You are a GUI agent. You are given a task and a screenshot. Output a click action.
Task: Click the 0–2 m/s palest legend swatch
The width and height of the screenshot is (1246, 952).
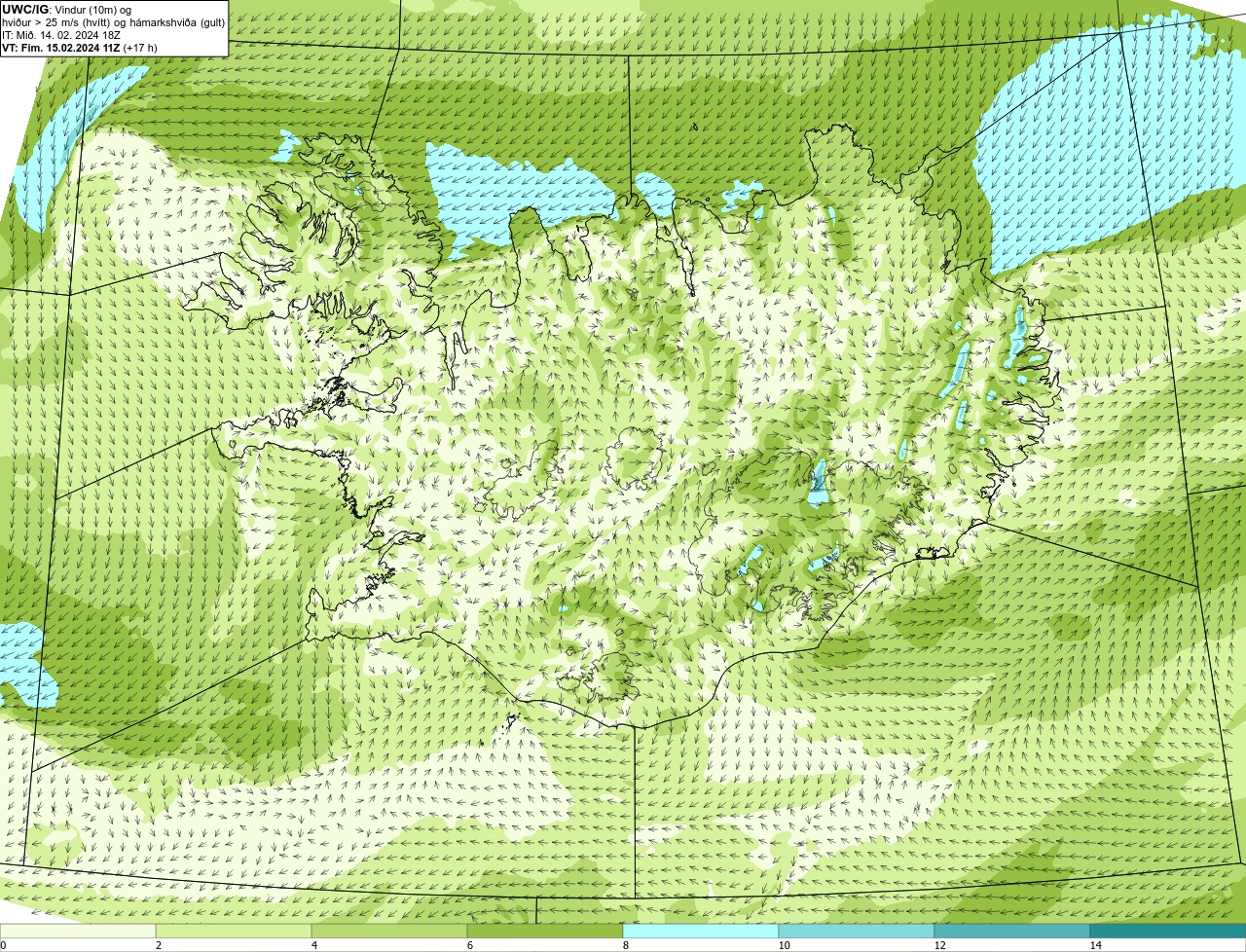[78, 932]
